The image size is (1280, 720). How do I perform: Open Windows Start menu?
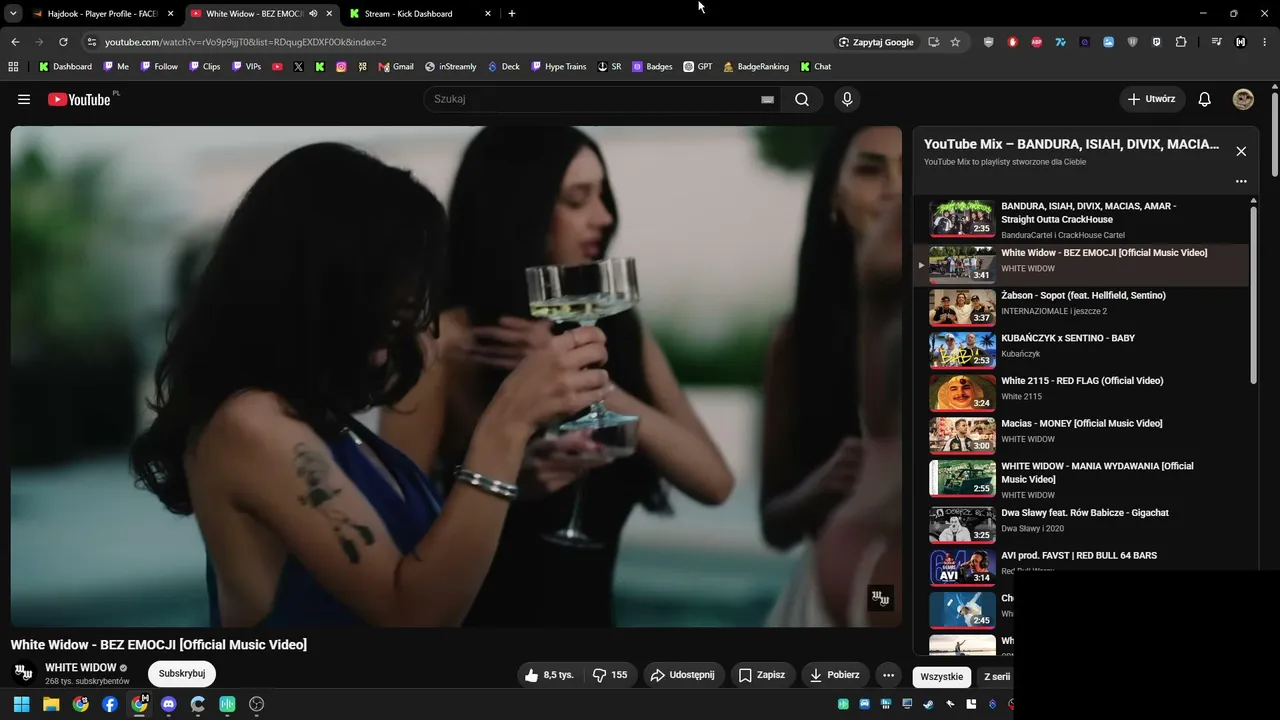[21, 704]
